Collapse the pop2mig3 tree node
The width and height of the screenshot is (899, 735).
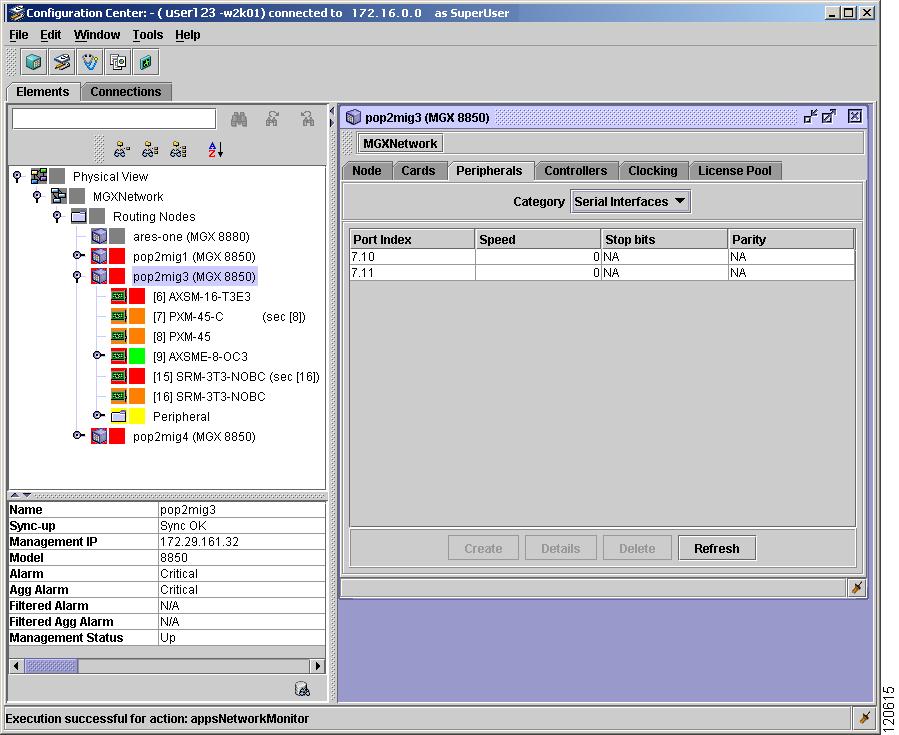point(77,276)
